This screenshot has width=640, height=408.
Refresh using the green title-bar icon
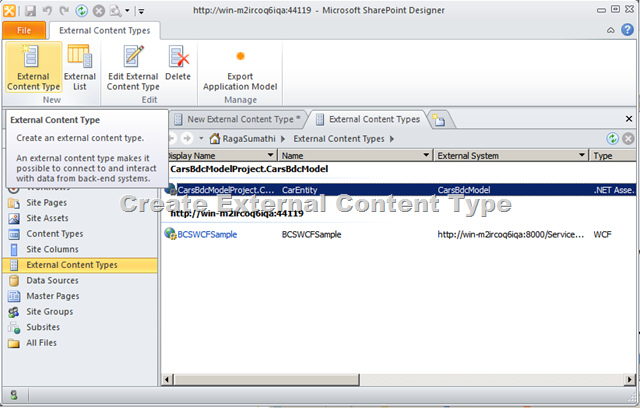(x=82, y=10)
